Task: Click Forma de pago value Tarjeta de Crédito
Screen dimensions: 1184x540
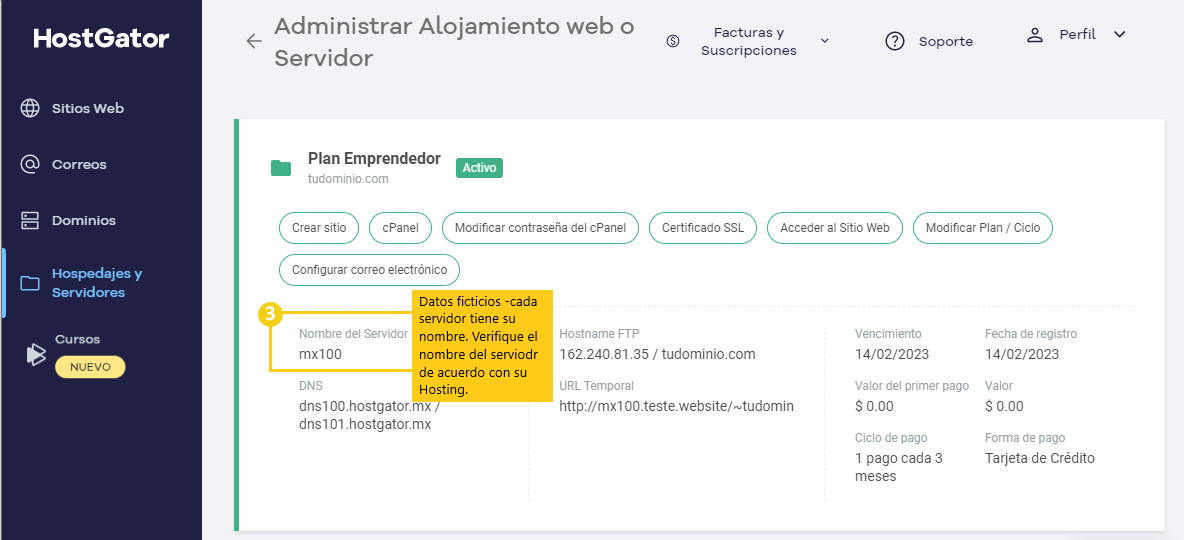Action: pos(1040,458)
